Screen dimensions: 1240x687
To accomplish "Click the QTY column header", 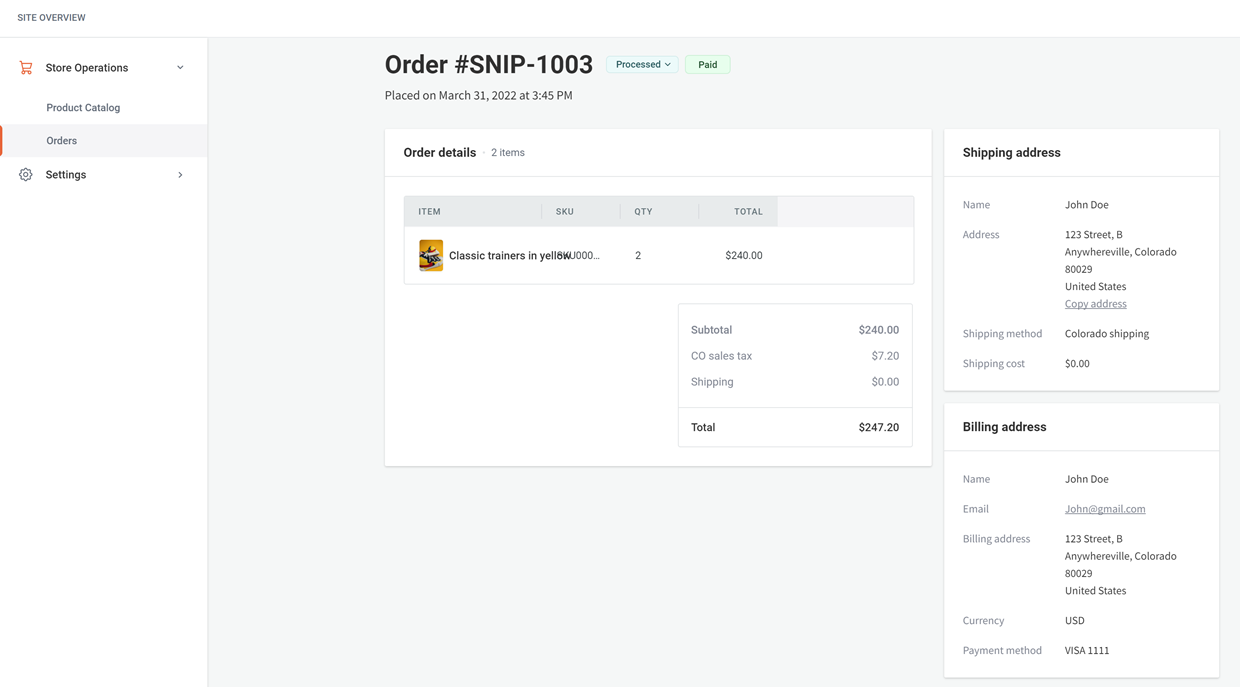I will (x=643, y=212).
